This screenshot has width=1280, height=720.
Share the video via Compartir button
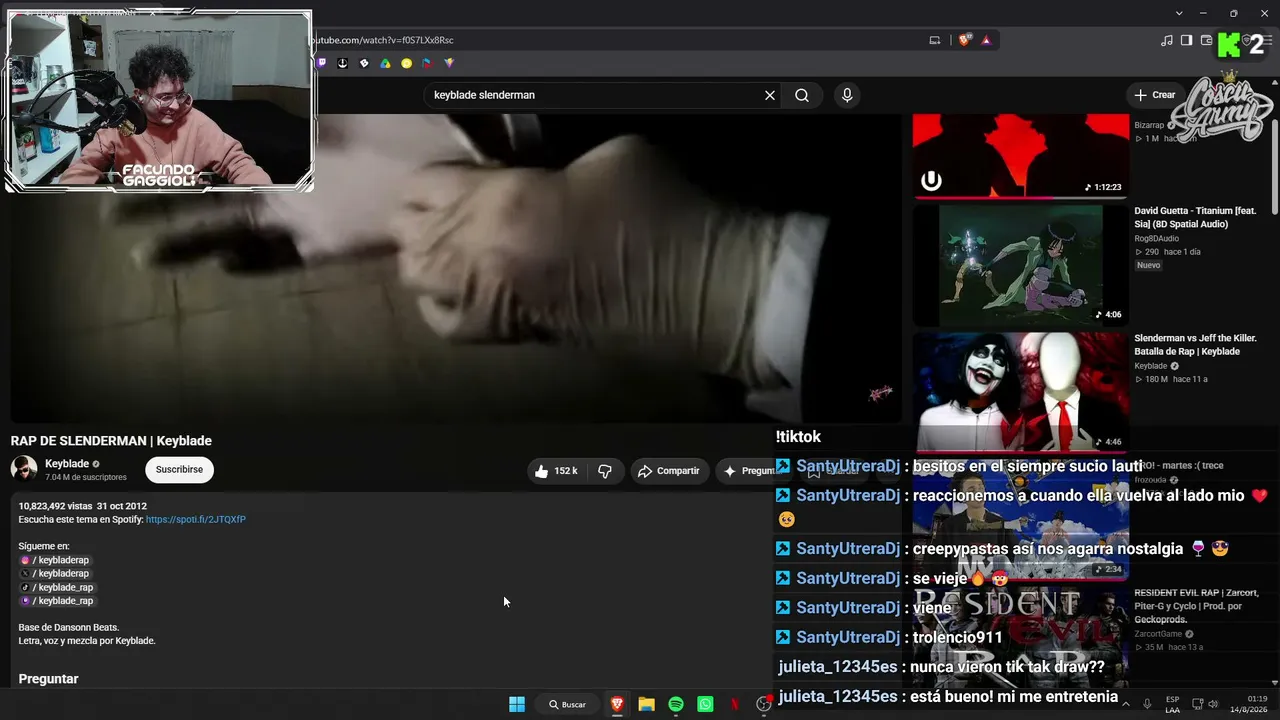click(669, 471)
